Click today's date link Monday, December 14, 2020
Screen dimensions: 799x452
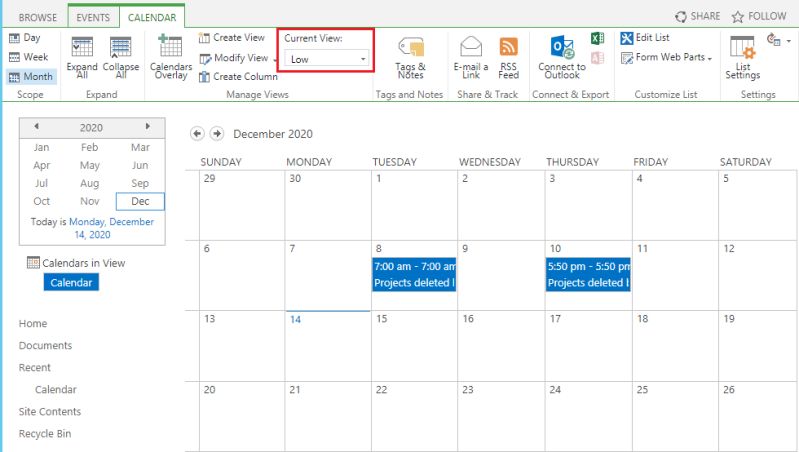point(112,228)
